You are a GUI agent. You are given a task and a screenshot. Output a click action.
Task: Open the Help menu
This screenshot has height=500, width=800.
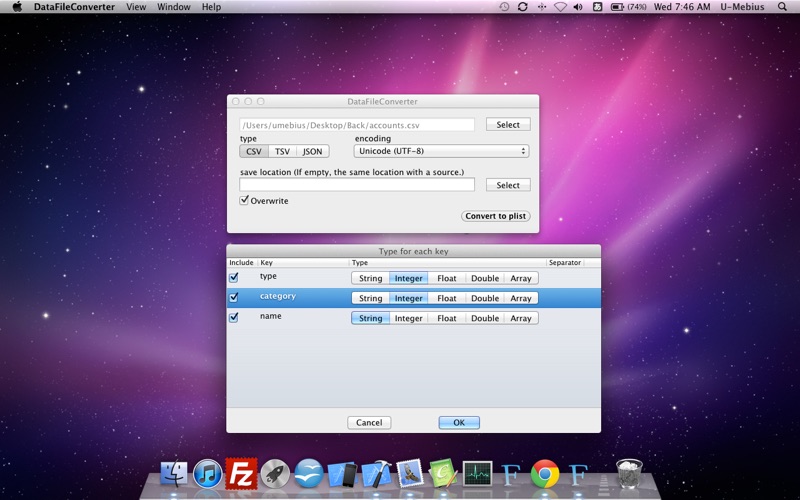point(211,7)
